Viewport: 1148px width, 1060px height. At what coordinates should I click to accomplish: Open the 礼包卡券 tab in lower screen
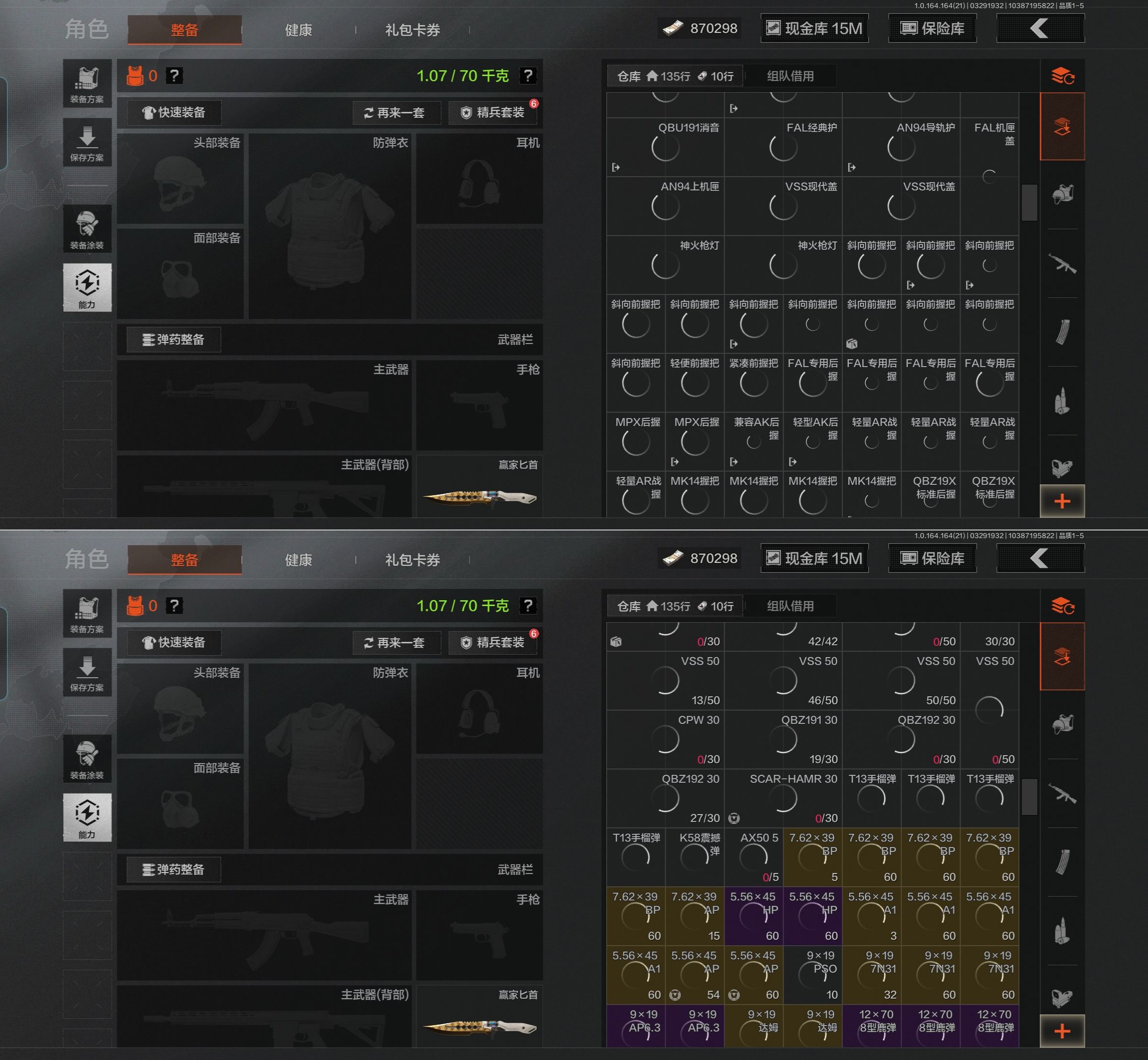412,560
